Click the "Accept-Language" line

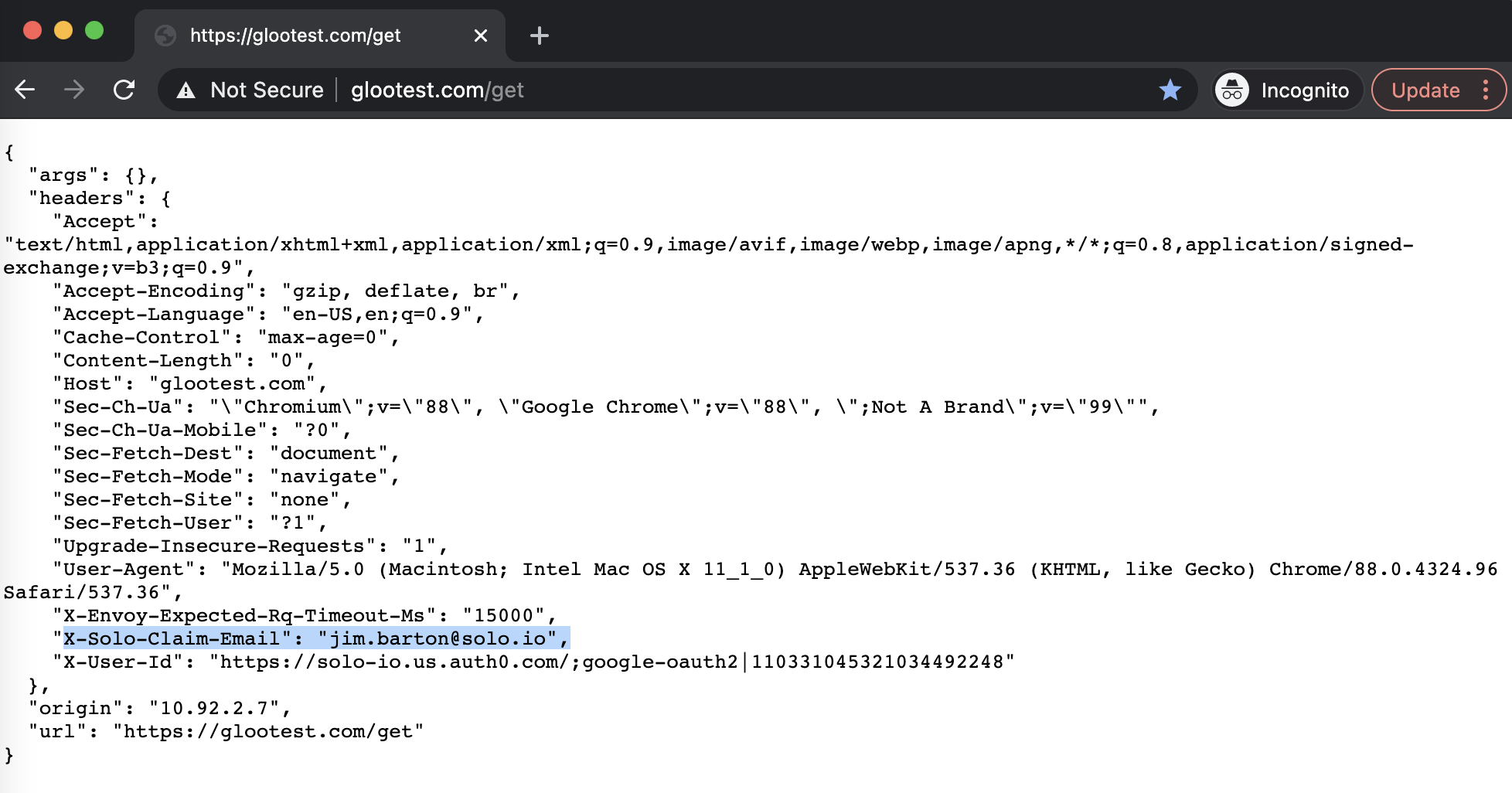[268, 314]
